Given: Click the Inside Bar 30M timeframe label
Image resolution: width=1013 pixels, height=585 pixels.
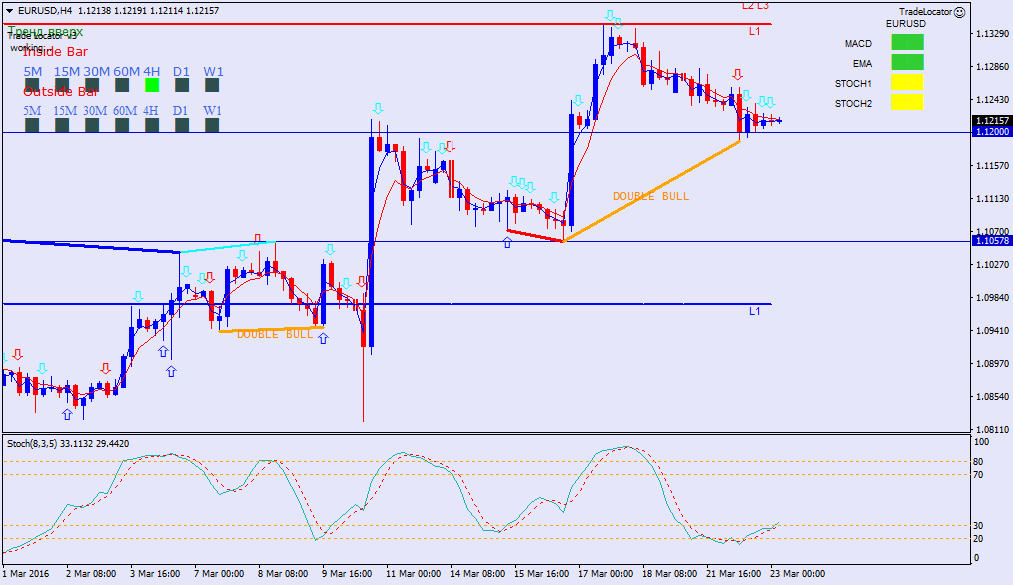Looking at the screenshot, I should coord(97,72).
